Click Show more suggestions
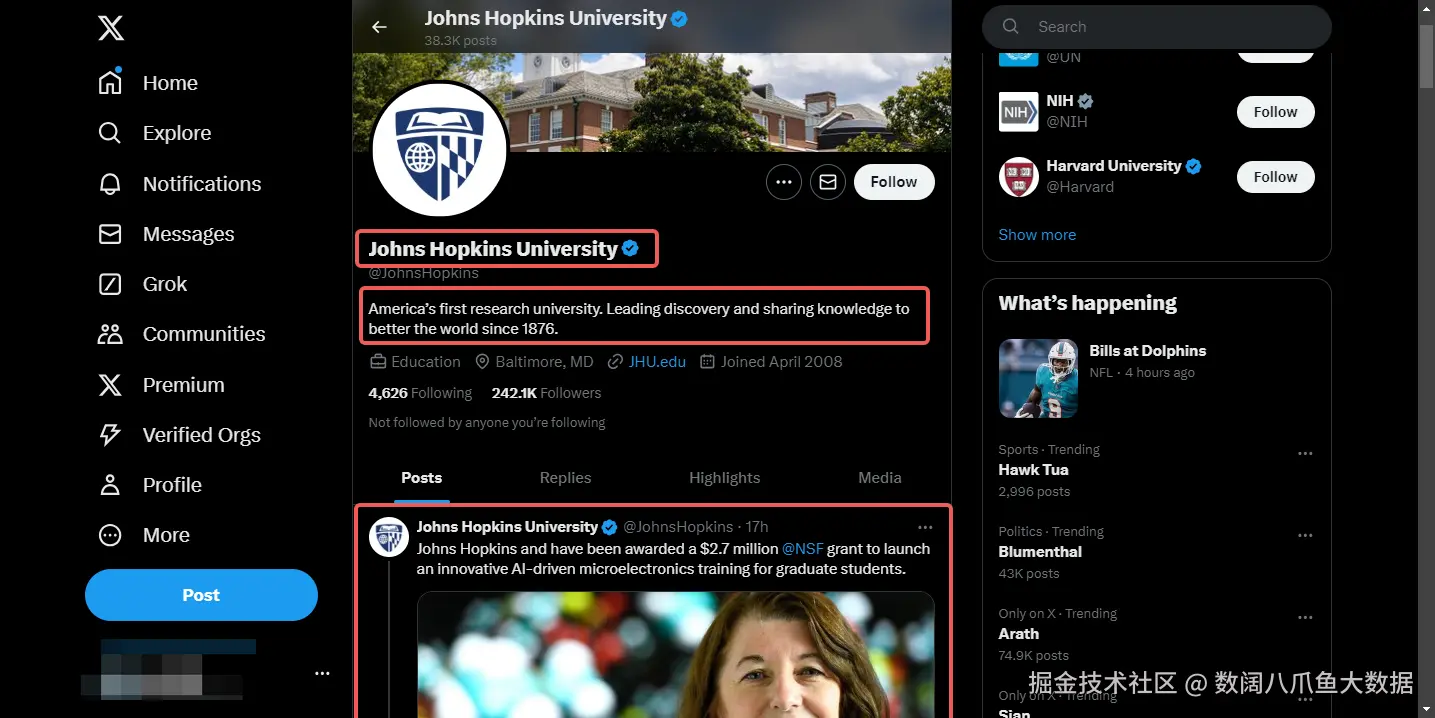 1037,235
